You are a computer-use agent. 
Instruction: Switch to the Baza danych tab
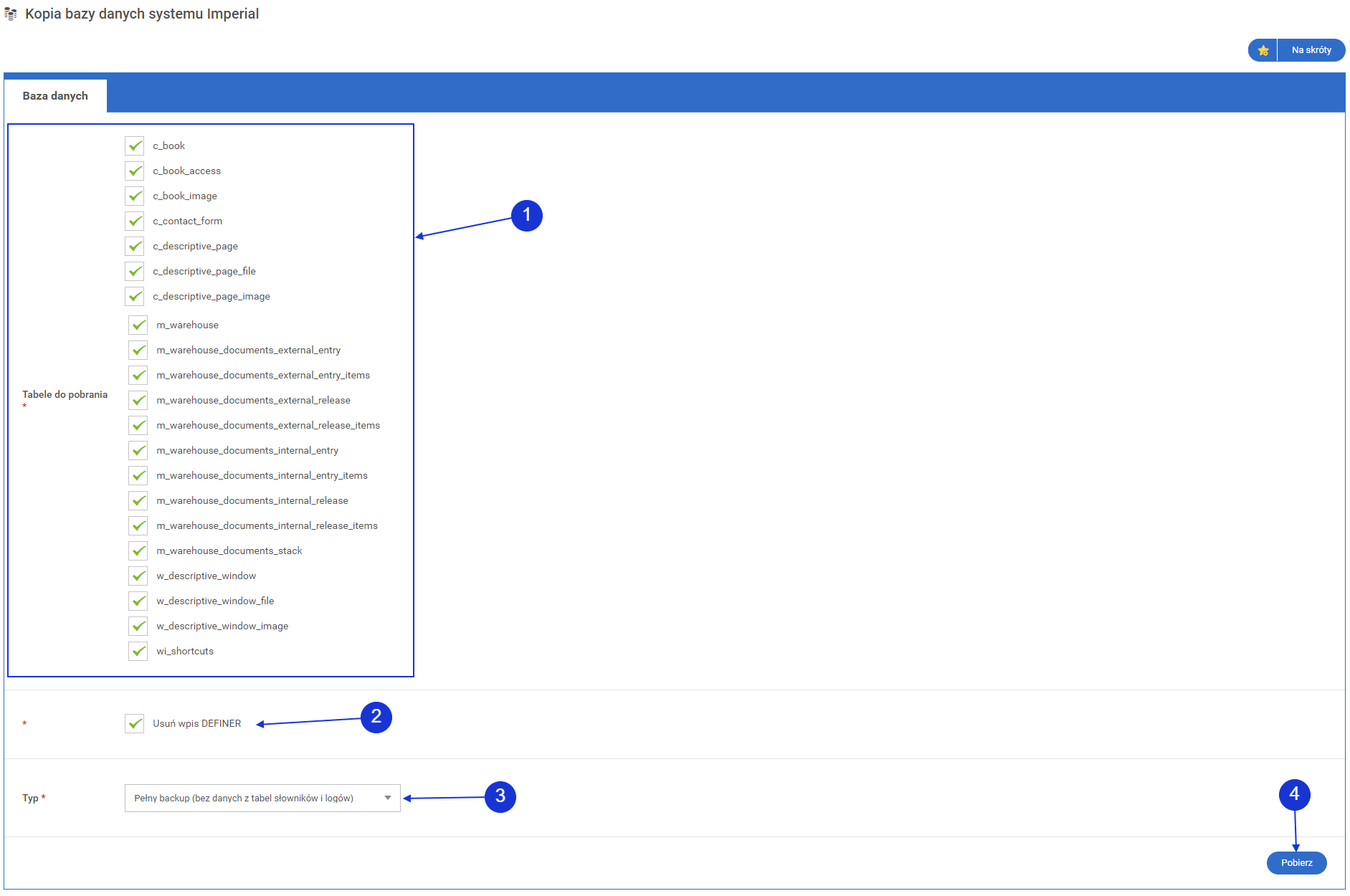55,96
